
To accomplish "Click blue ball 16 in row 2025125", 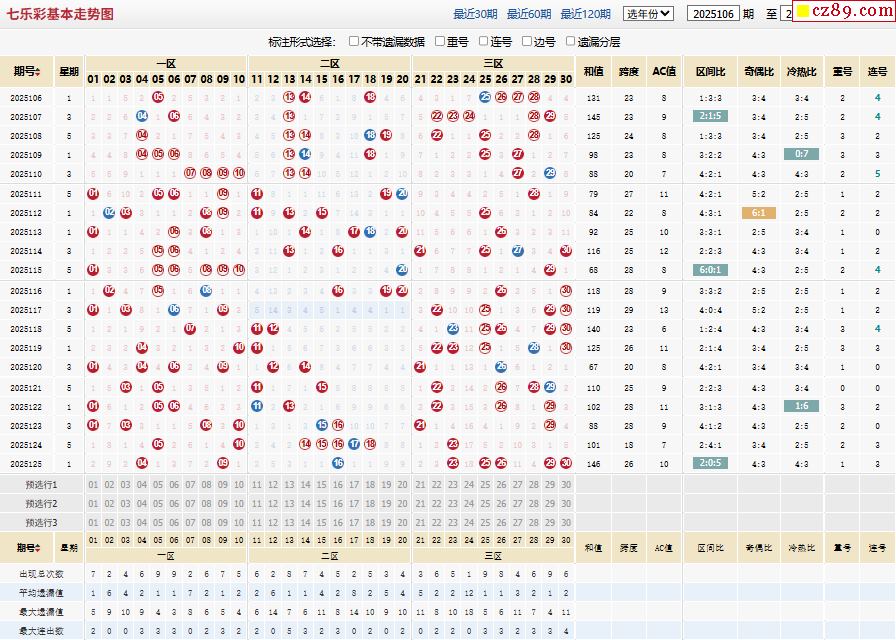I will pyautogui.click(x=338, y=464).
